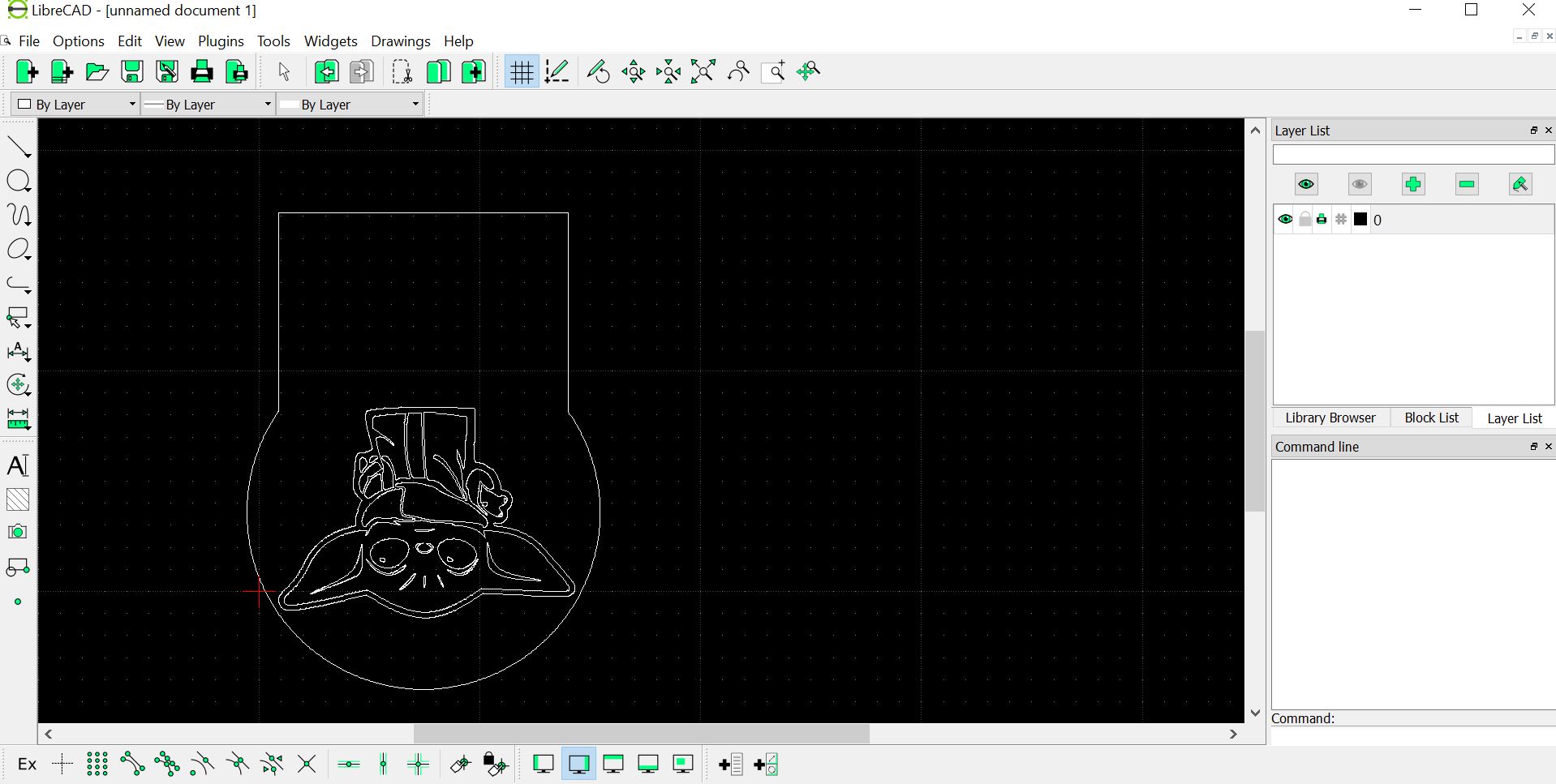Open the Block tool in left toolbar
Image resolution: width=1556 pixels, height=784 pixels.
coord(18,568)
